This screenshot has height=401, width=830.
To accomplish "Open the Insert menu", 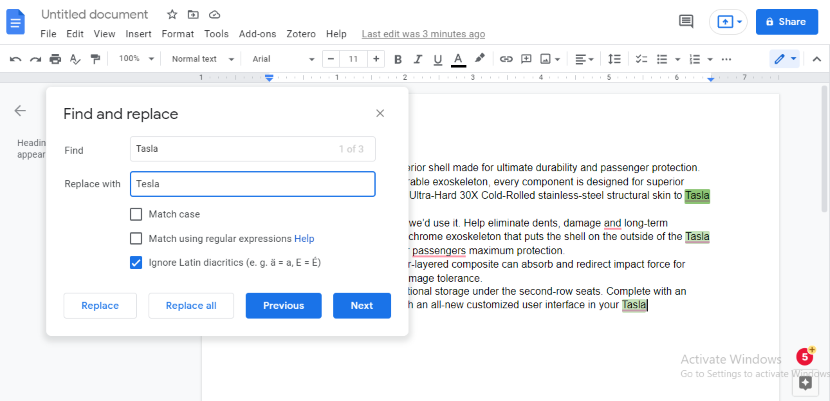I will (x=138, y=34).
